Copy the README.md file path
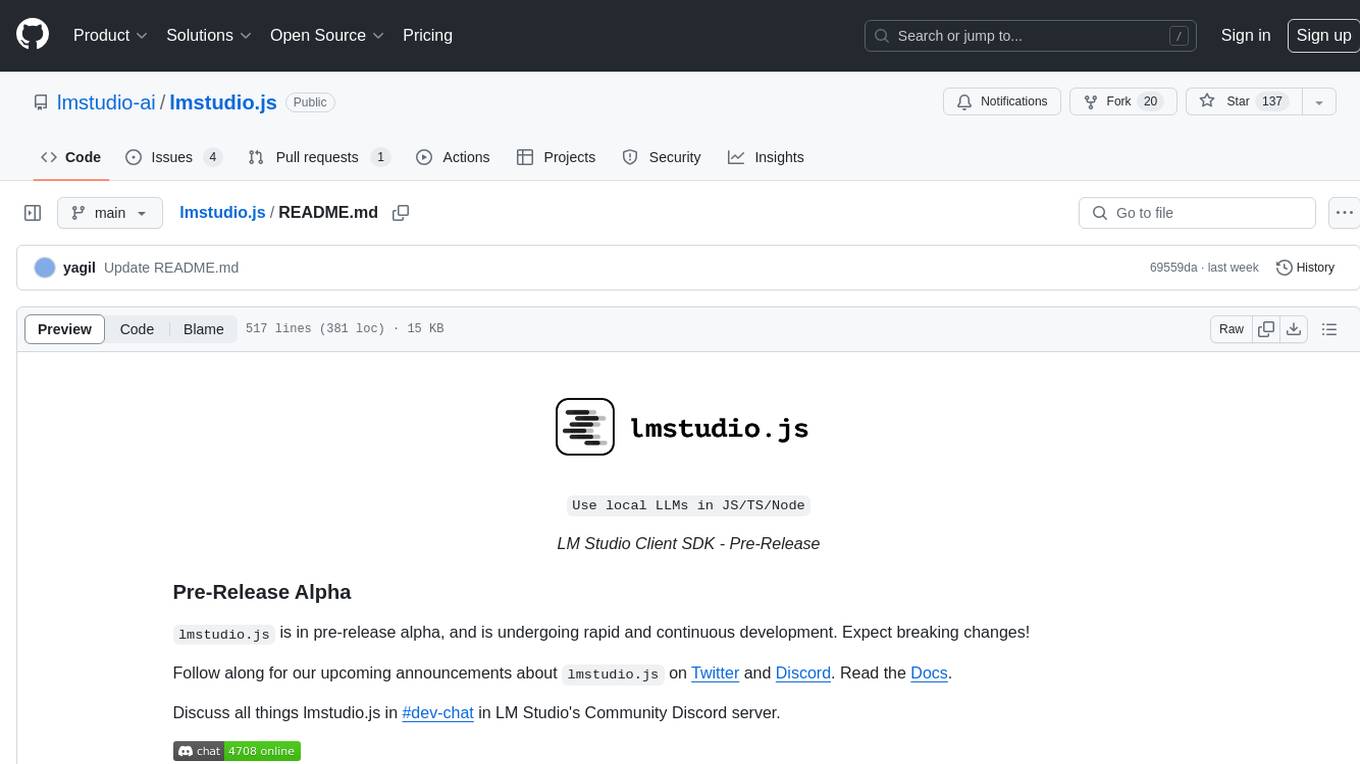1360x764 pixels. click(401, 213)
